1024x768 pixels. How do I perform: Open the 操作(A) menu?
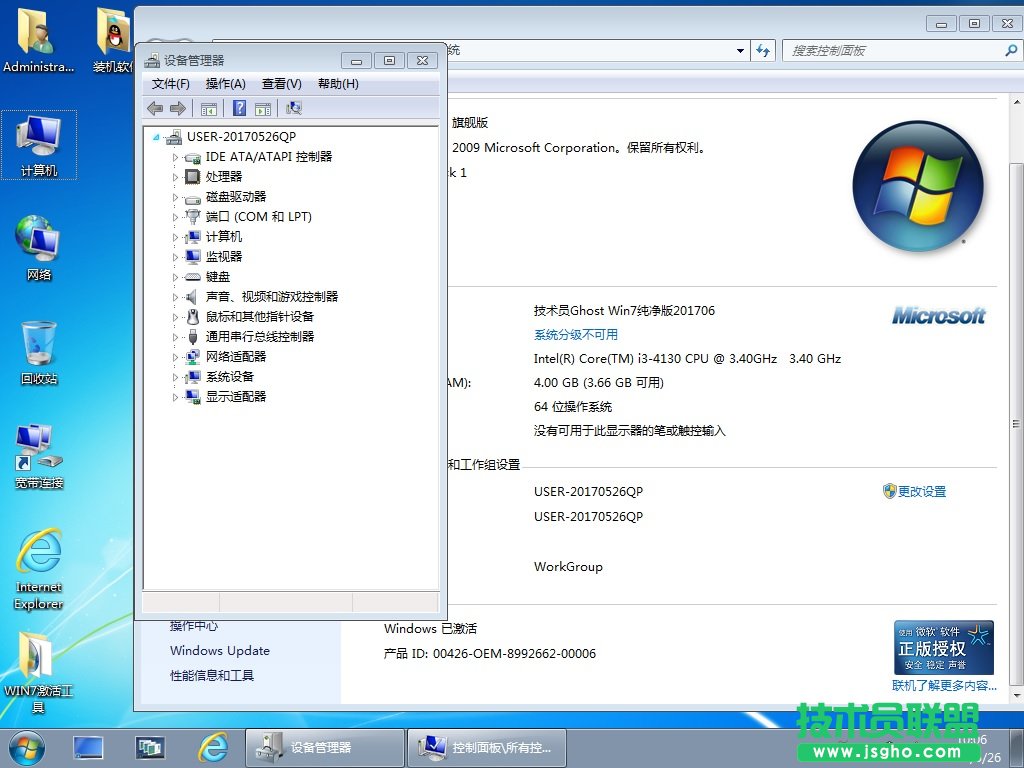tap(223, 84)
